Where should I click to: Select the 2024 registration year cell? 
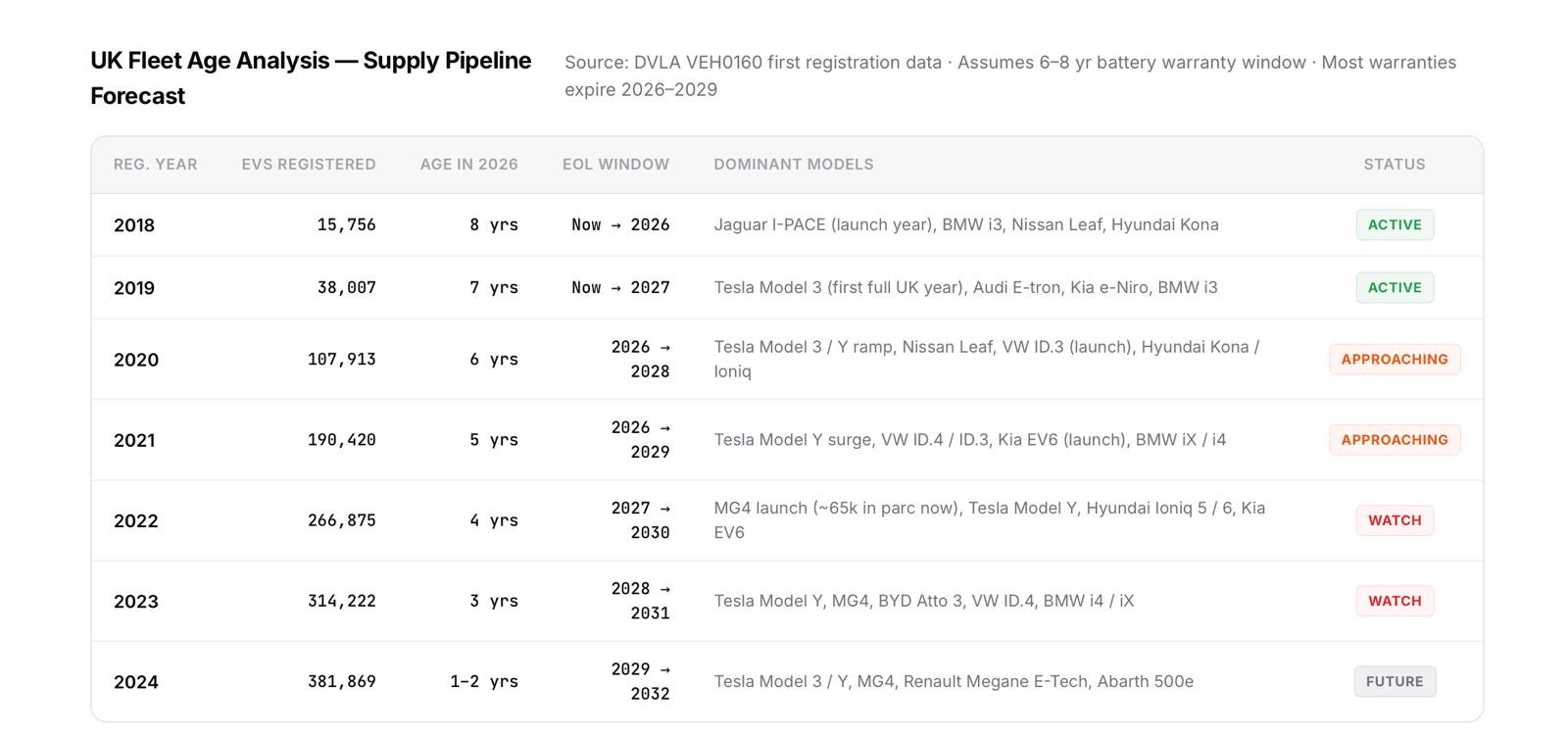click(136, 682)
